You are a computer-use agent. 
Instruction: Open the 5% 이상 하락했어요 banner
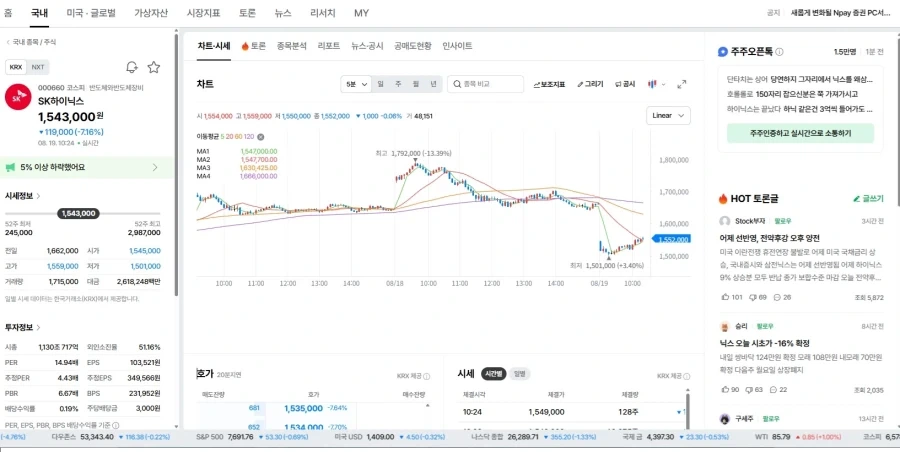[87, 168]
